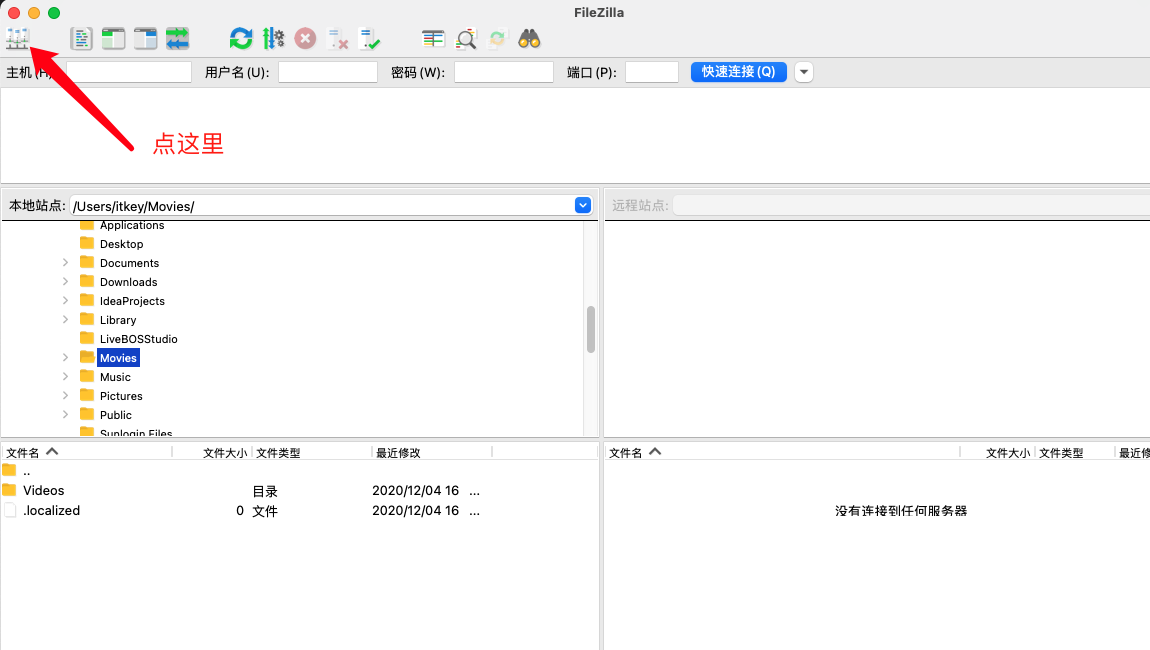Click the Host input field

(129, 72)
